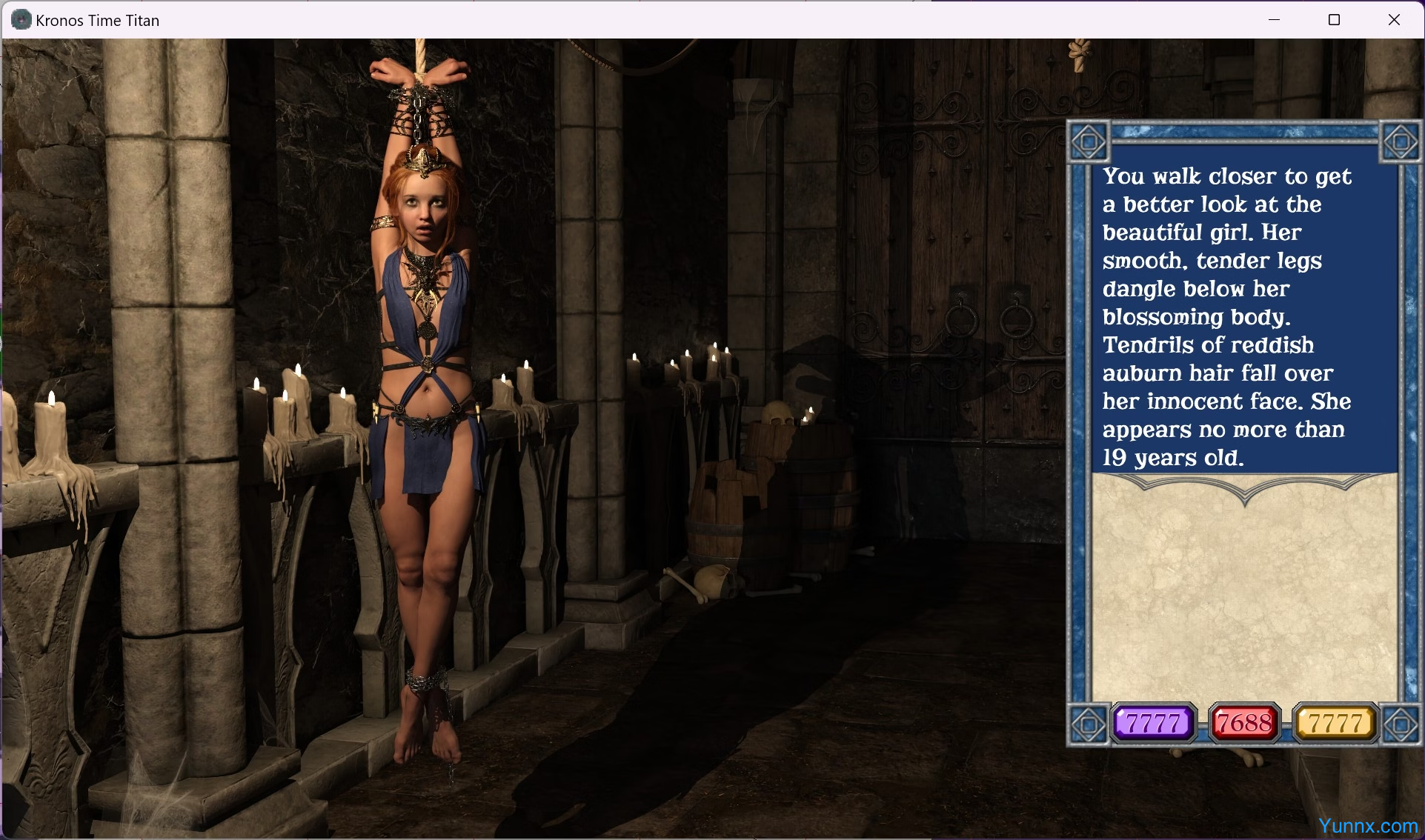Click the Kronos Time Titan app icon
The image size is (1425, 840).
[x=21, y=20]
